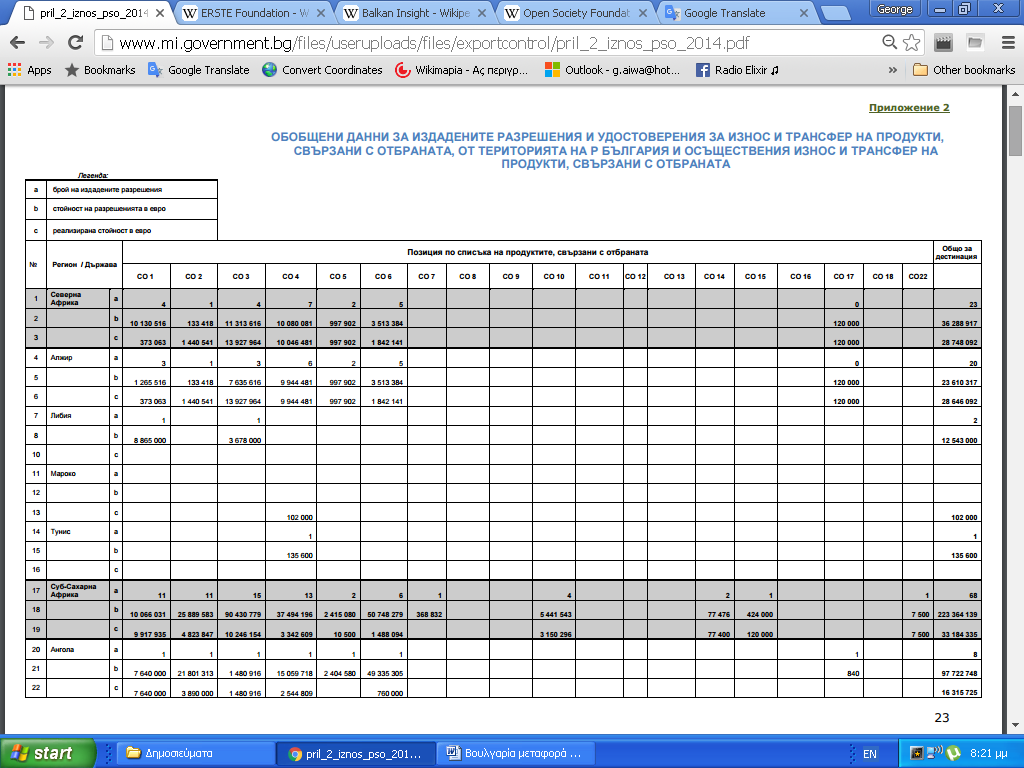The height and width of the screenshot is (768, 1024).
Task: Open Other bookmarks folder
Action: (x=964, y=70)
